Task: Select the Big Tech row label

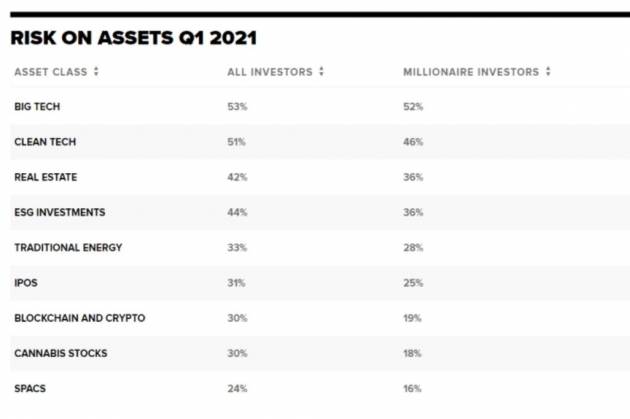Action: (36, 106)
